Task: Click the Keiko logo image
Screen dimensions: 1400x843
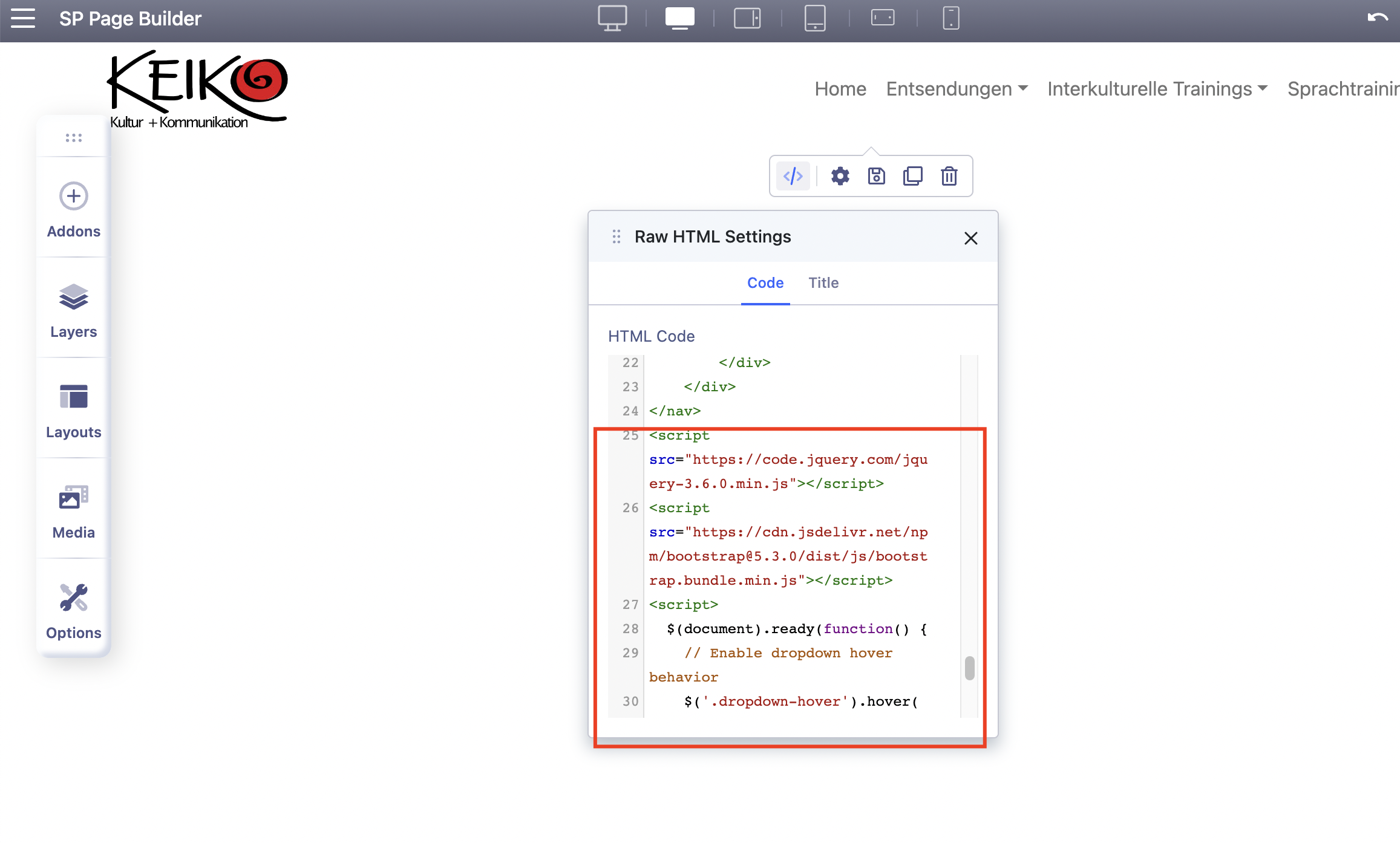Action: (197, 90)
